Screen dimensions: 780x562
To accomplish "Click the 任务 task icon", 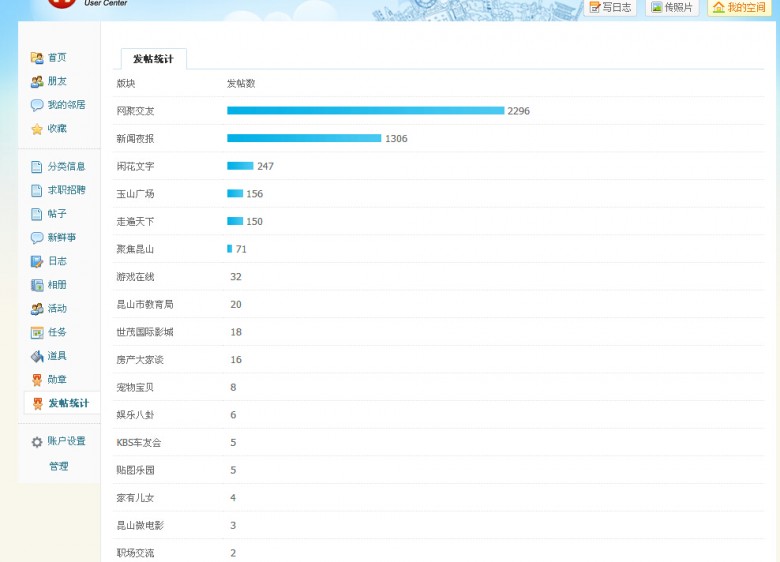I will pos(37,333).
